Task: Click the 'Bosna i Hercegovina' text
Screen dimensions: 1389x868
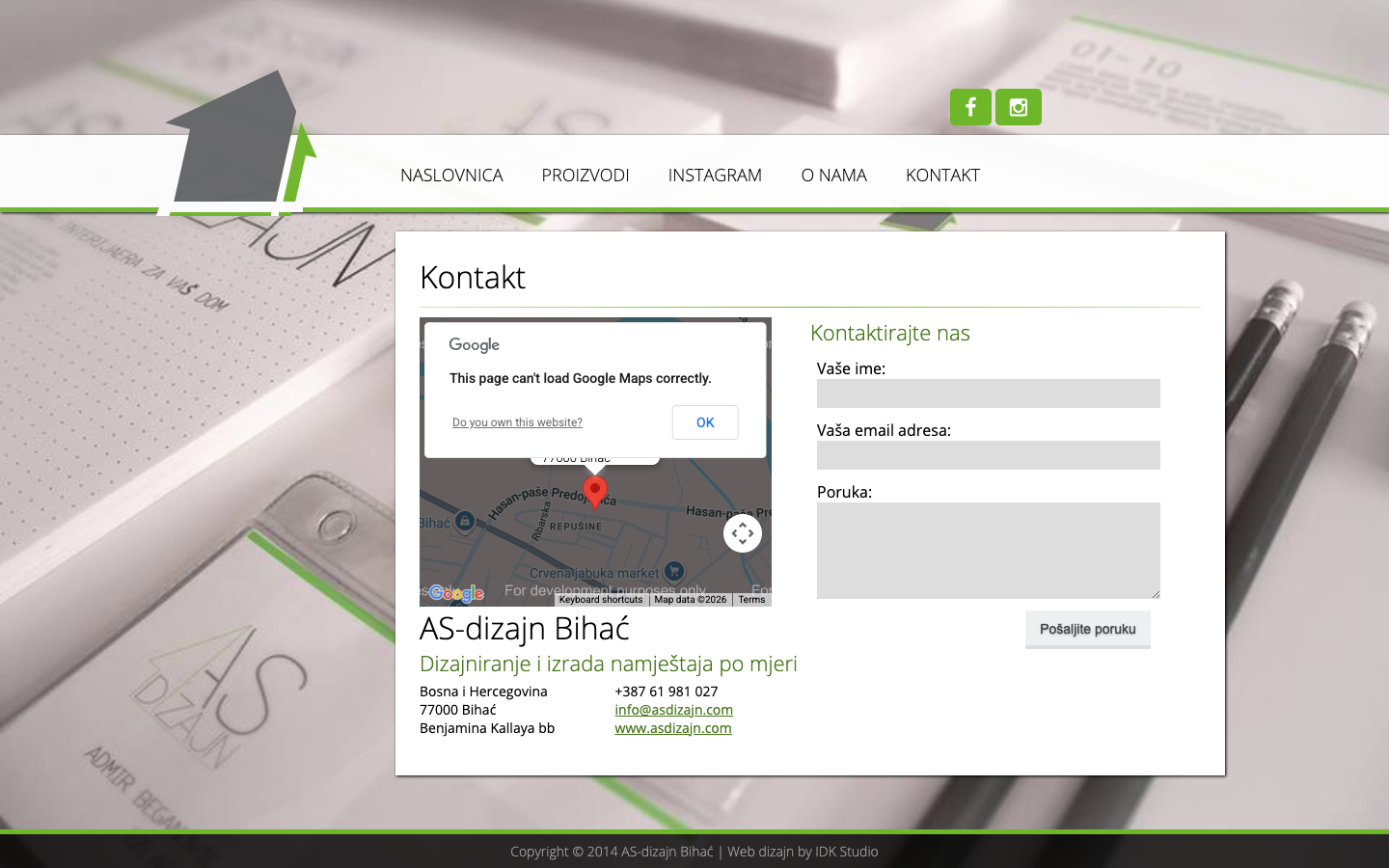Action: (483, 692)
